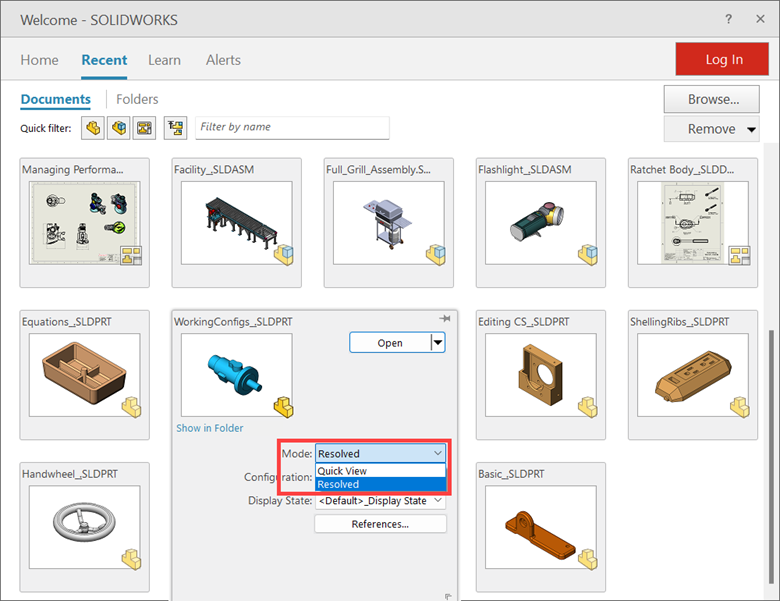Open the Help question mark icon
This screenshot has height=601, width=780.
[x=728, y=19]
